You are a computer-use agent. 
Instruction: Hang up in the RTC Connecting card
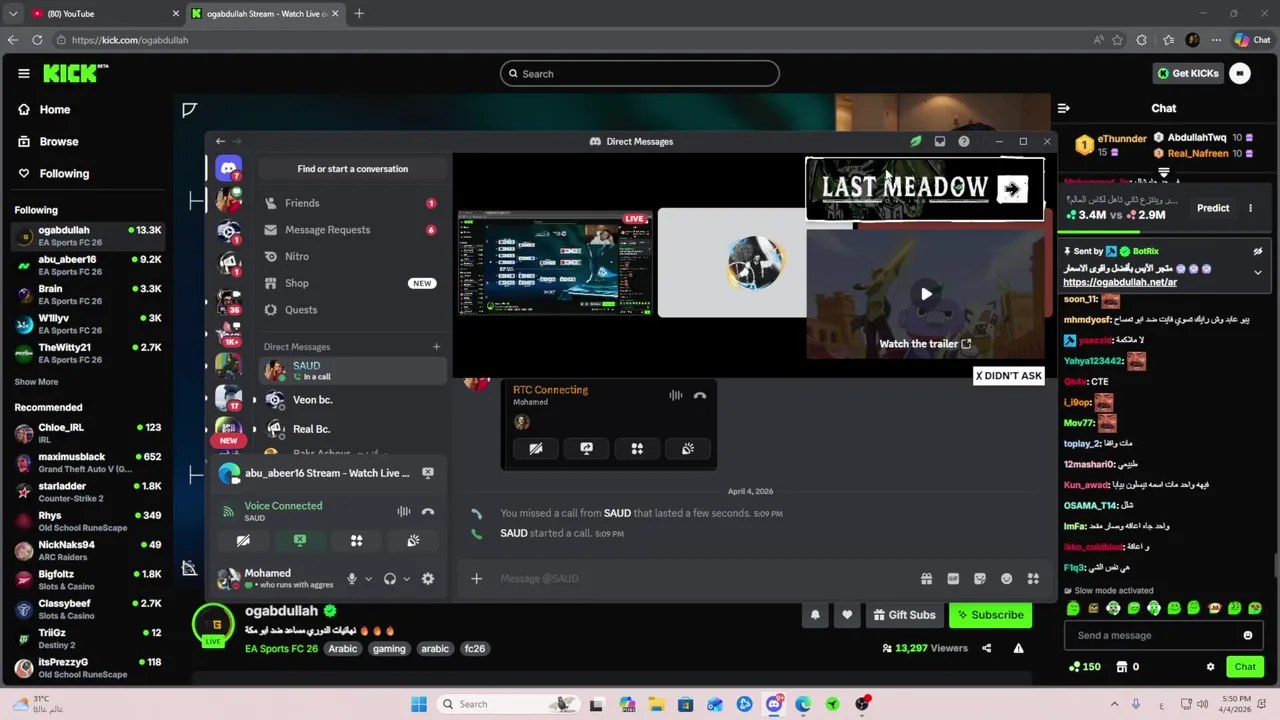(x=700, y=395)
